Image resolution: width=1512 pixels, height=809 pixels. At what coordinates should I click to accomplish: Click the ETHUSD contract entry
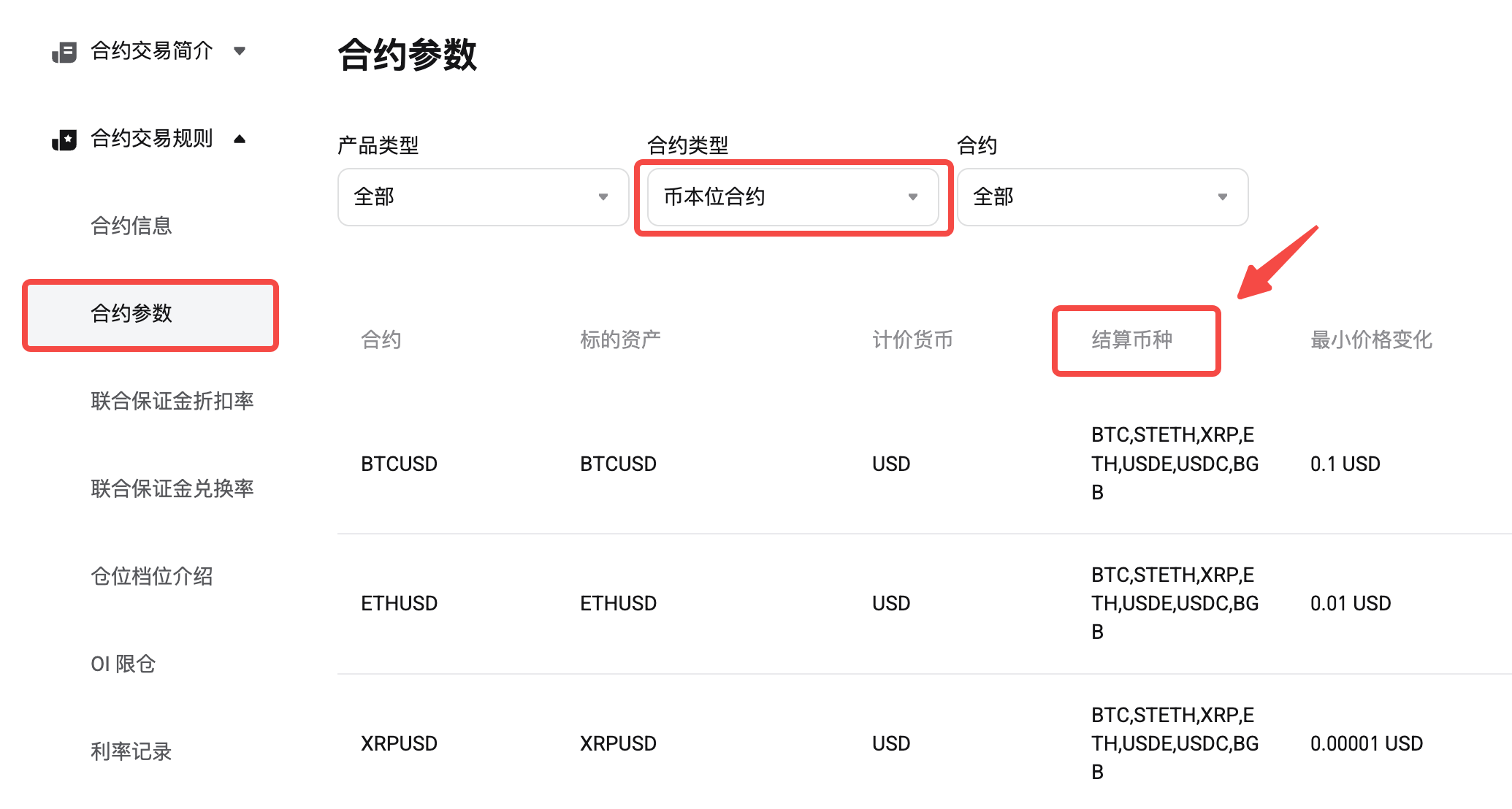399,603
